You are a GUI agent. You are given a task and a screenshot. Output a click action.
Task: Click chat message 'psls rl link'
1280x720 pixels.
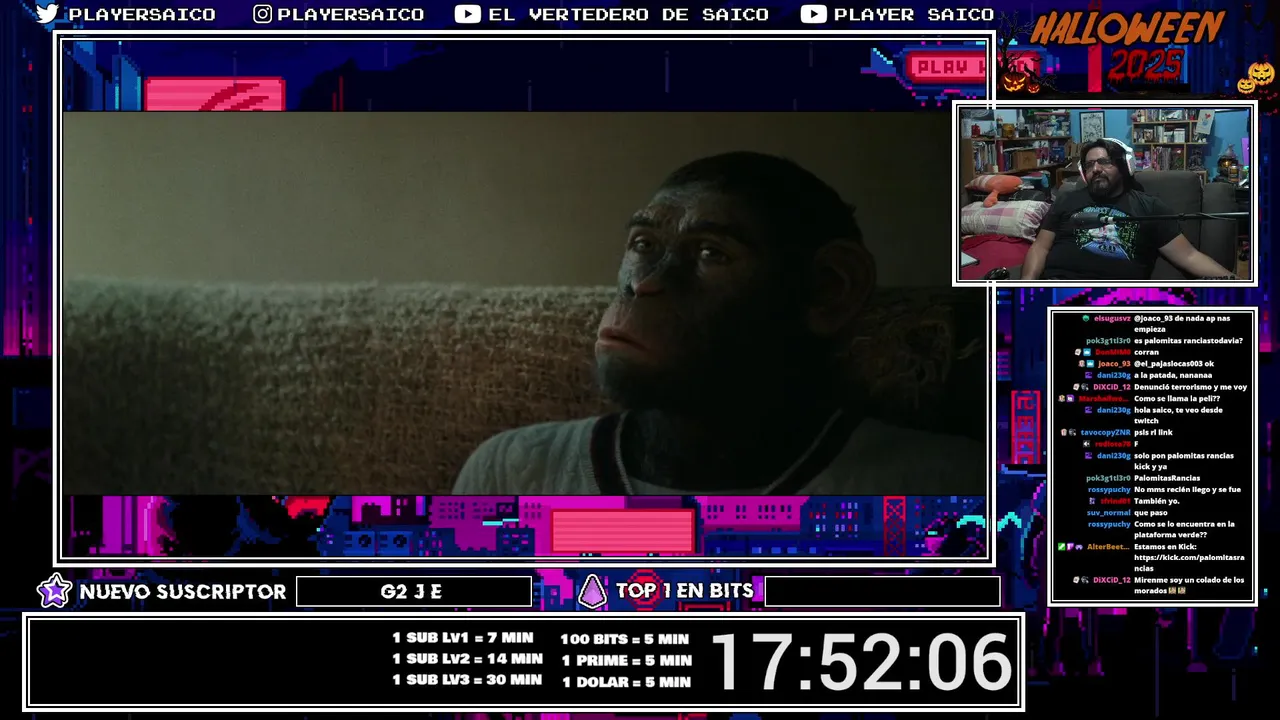pyautogui.click(x=1153, y=432)
